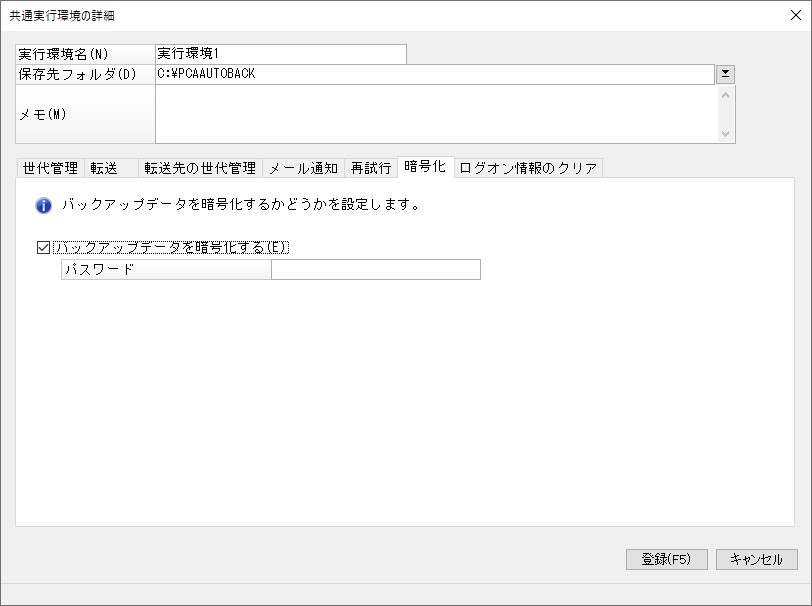Click inside the メモ text area
Viewport: 812px width, 606px height.
click(437, 114)
